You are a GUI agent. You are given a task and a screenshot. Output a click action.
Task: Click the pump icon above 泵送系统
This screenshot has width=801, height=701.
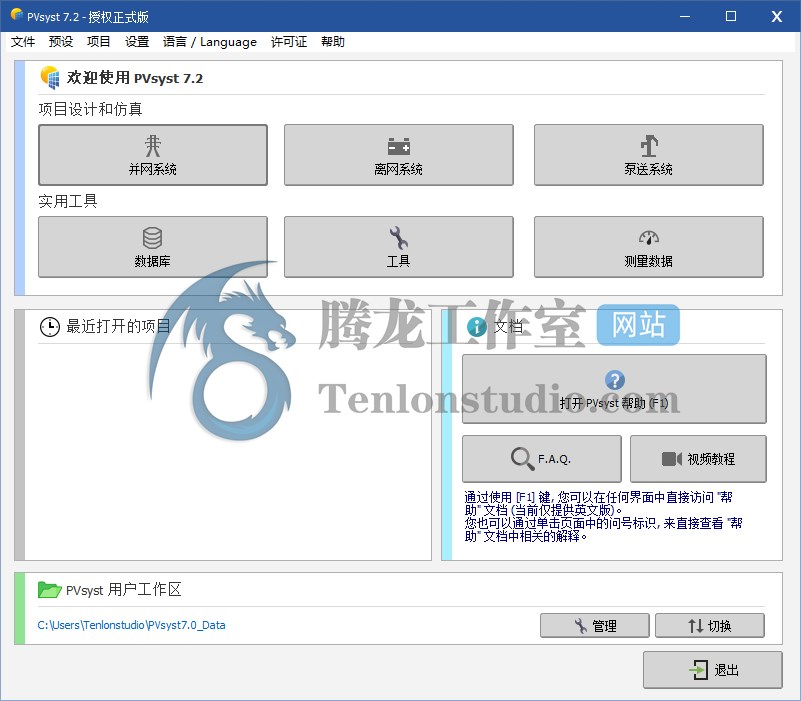click(649, 146)
